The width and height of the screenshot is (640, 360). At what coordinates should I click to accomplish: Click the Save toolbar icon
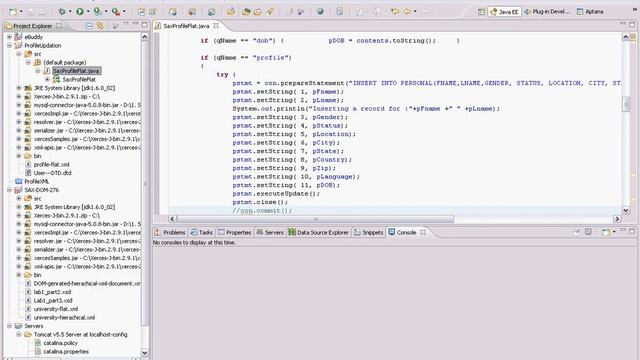(x=31, y=12)
